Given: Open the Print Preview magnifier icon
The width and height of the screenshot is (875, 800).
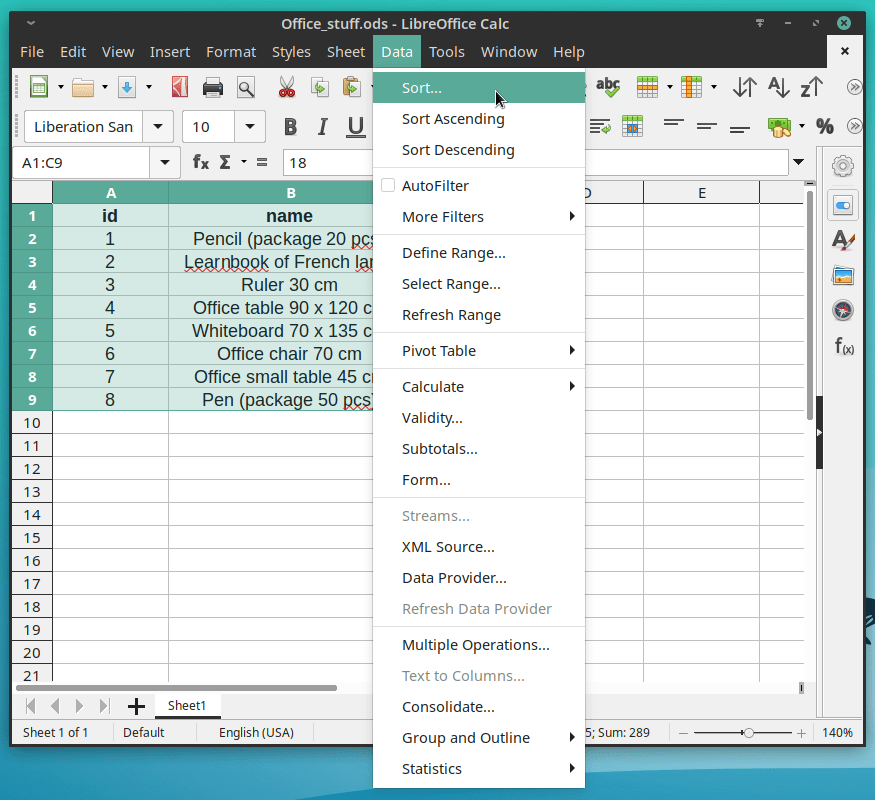Looking at the screenshot, I should (246, 87).
